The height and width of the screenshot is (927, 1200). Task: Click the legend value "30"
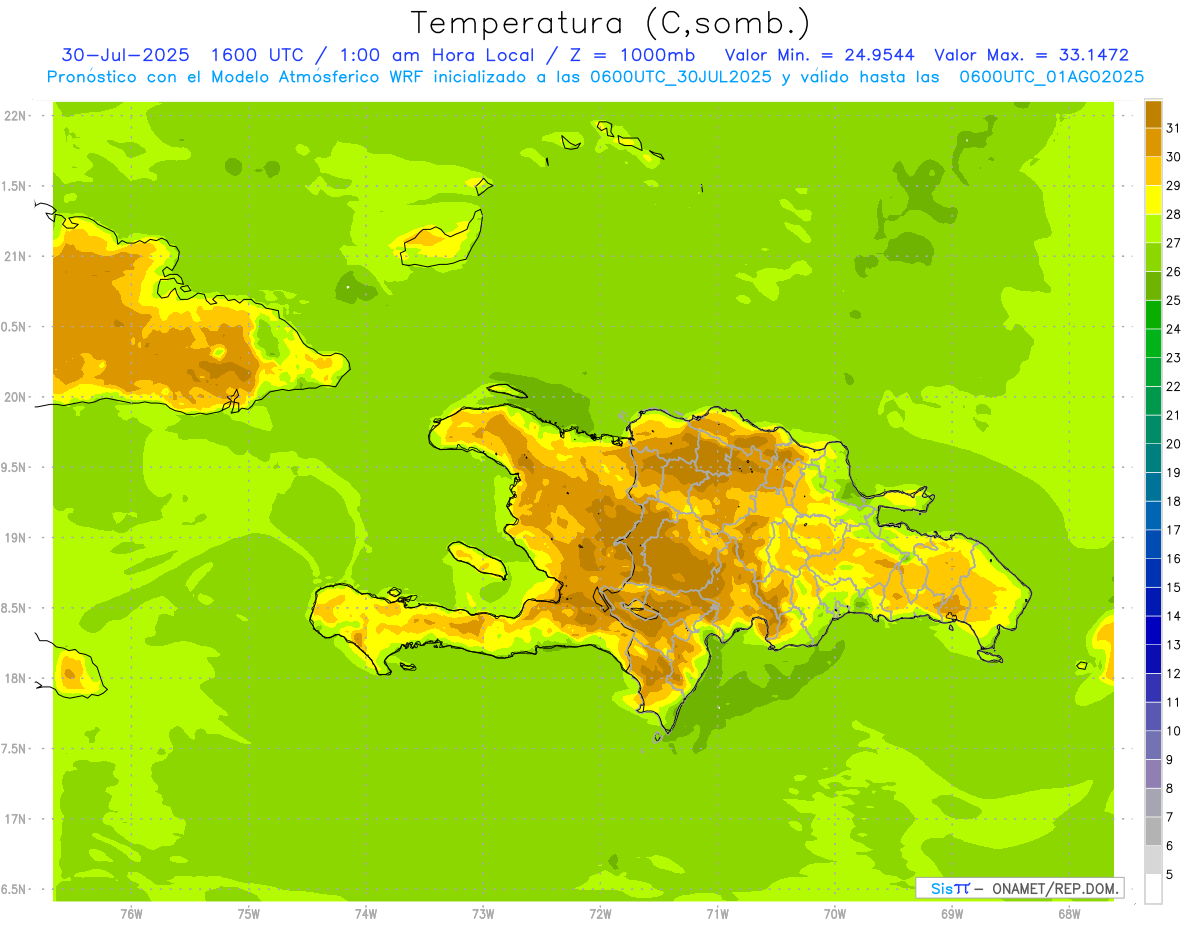point(1173,157)
